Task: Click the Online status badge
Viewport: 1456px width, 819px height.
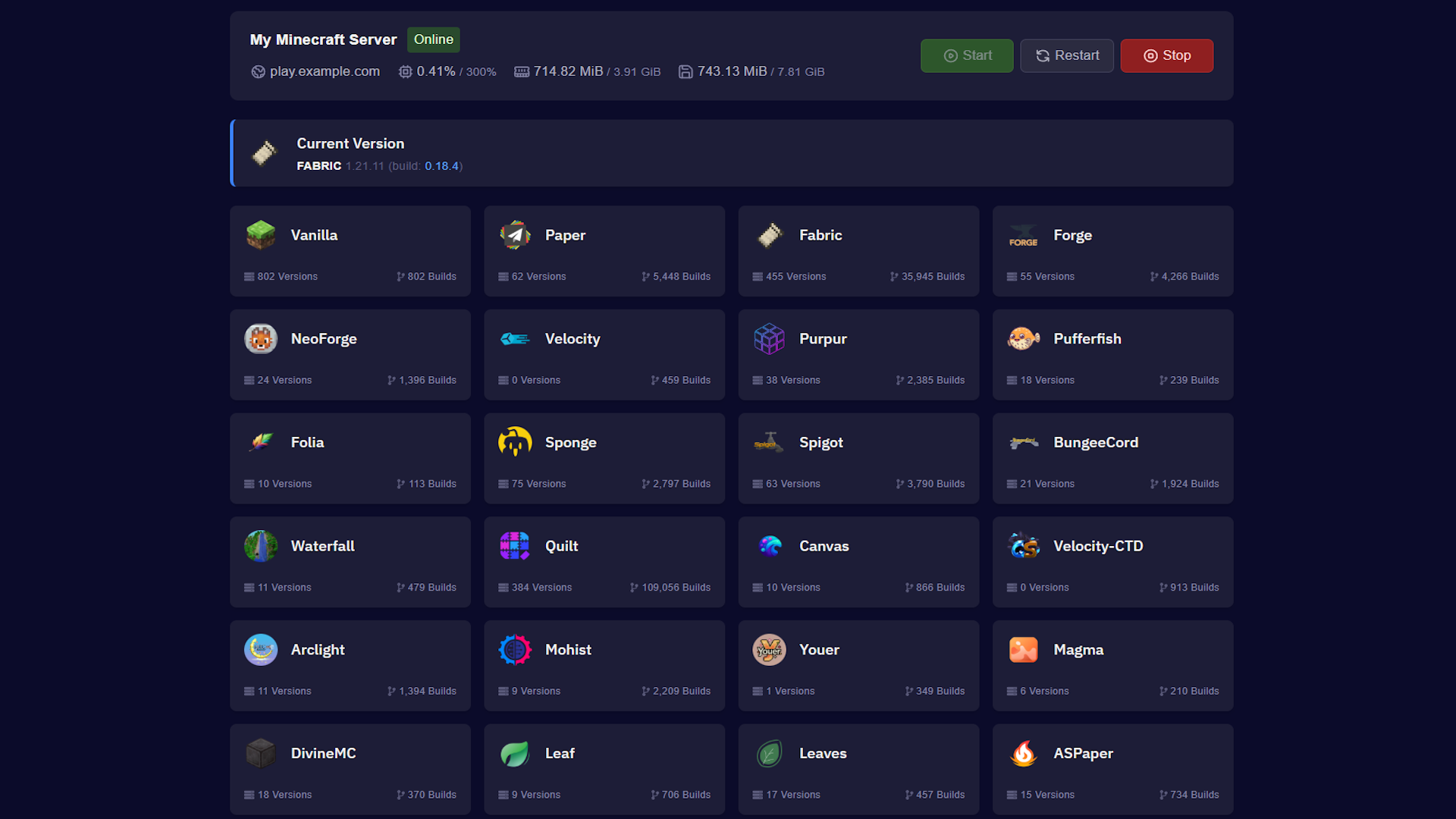Action: pyautogui.click(x=434, y=39)
